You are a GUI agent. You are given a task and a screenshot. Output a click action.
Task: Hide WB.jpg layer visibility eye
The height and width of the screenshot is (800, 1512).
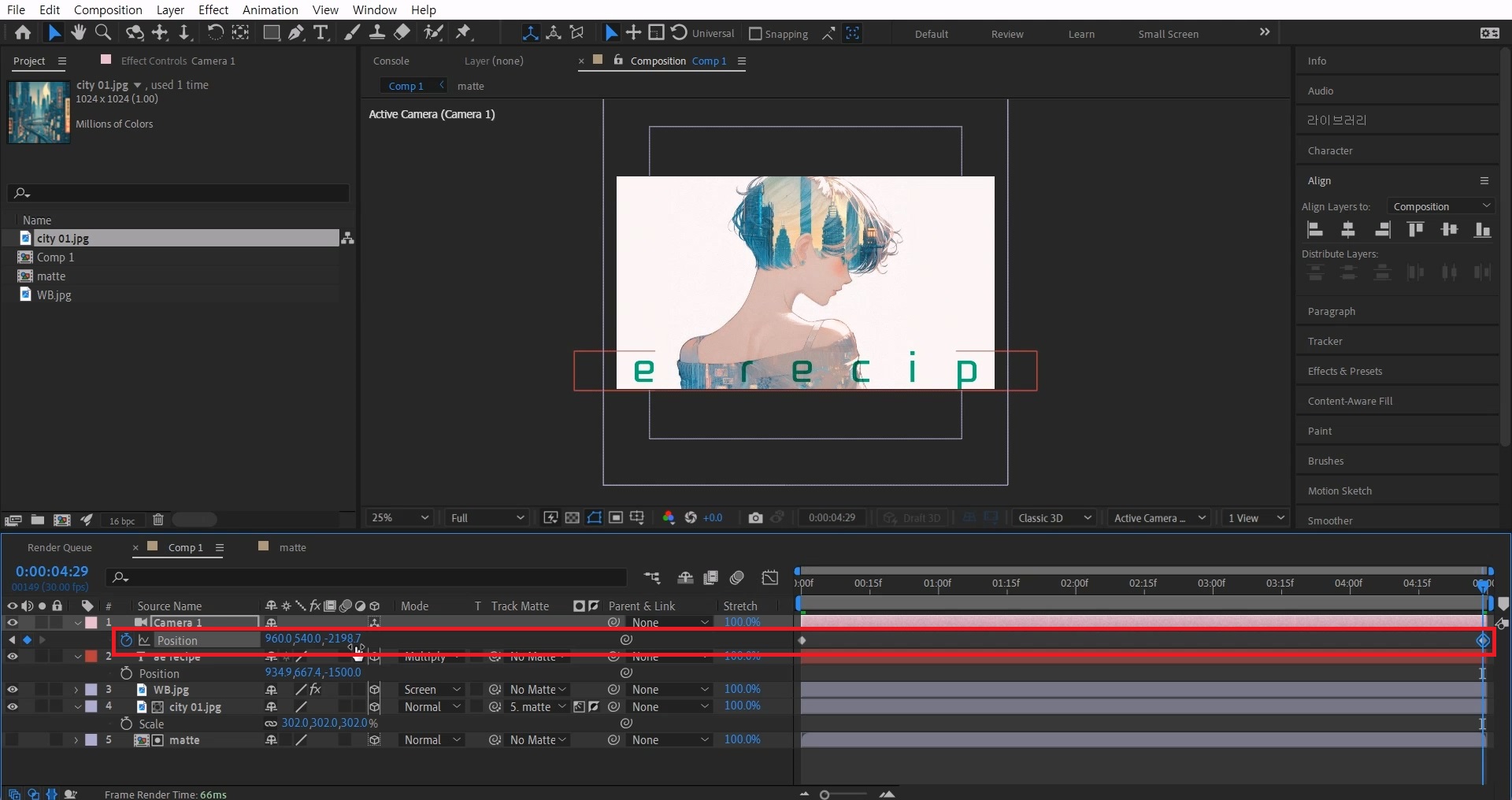[x=13, y=690]
